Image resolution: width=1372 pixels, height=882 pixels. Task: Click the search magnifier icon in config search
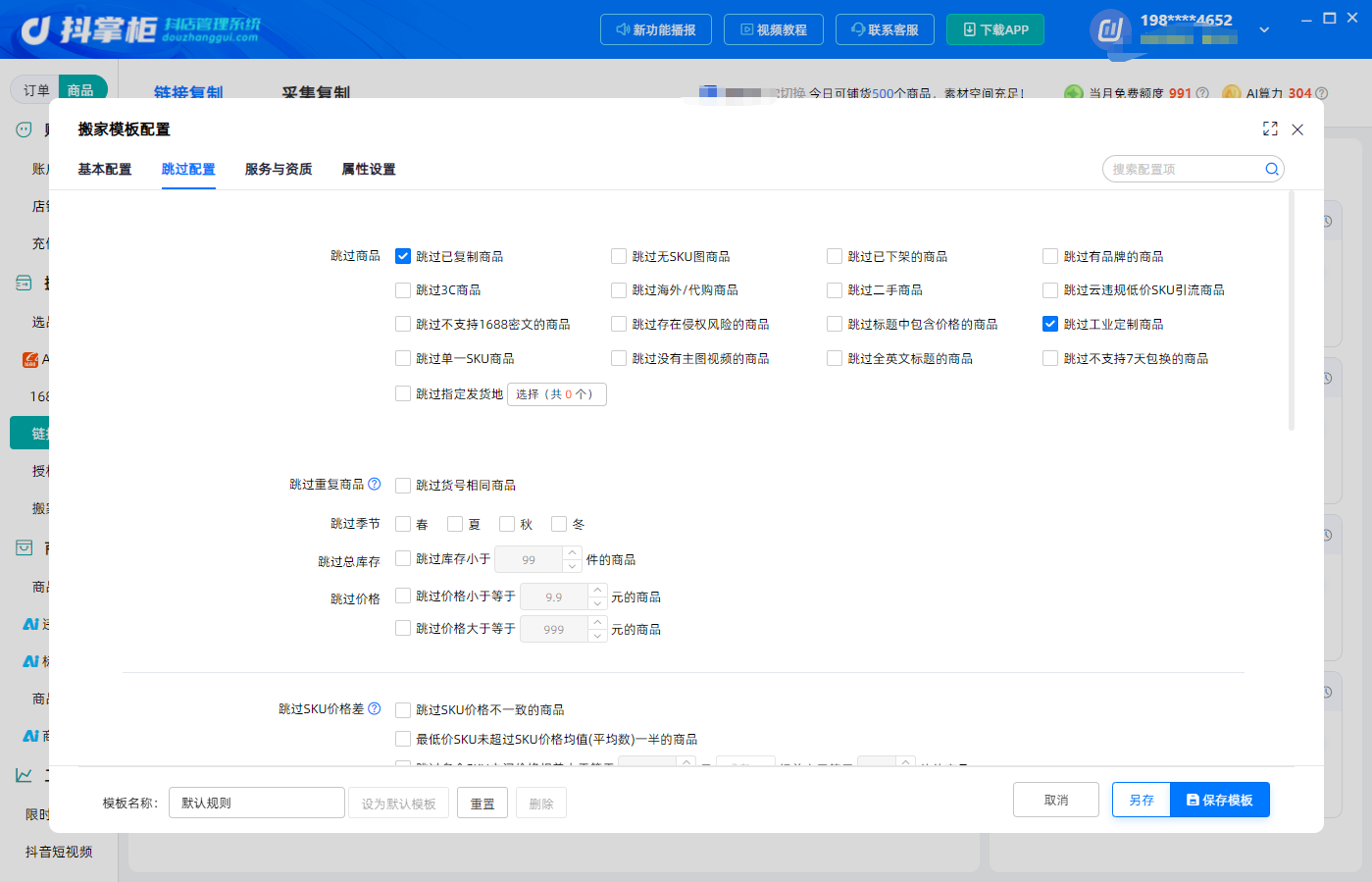(x=1272, y=169)
